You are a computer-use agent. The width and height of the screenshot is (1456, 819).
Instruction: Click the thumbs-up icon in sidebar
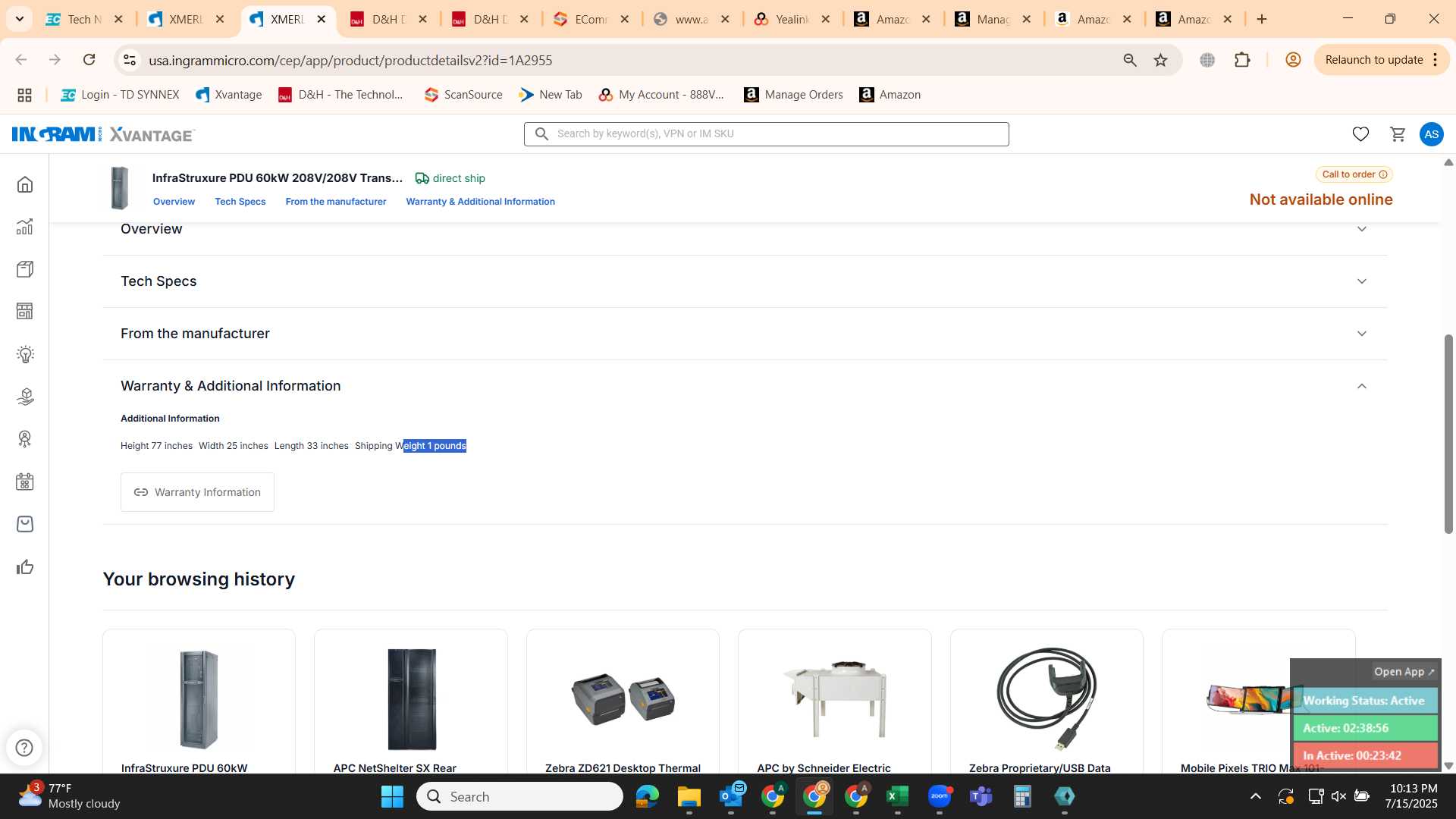click(25, 566)
